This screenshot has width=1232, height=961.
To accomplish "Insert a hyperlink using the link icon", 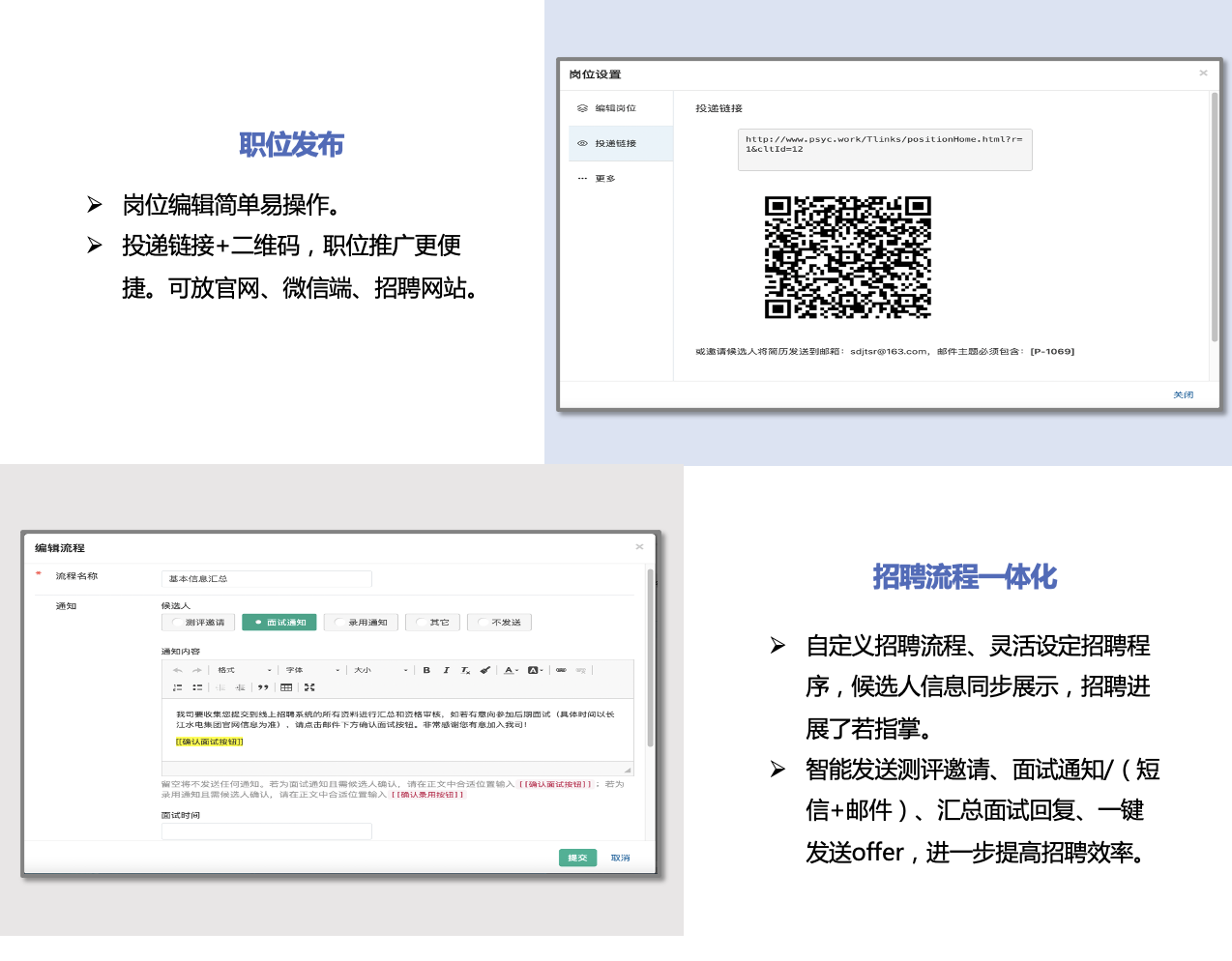I will 561,670.
